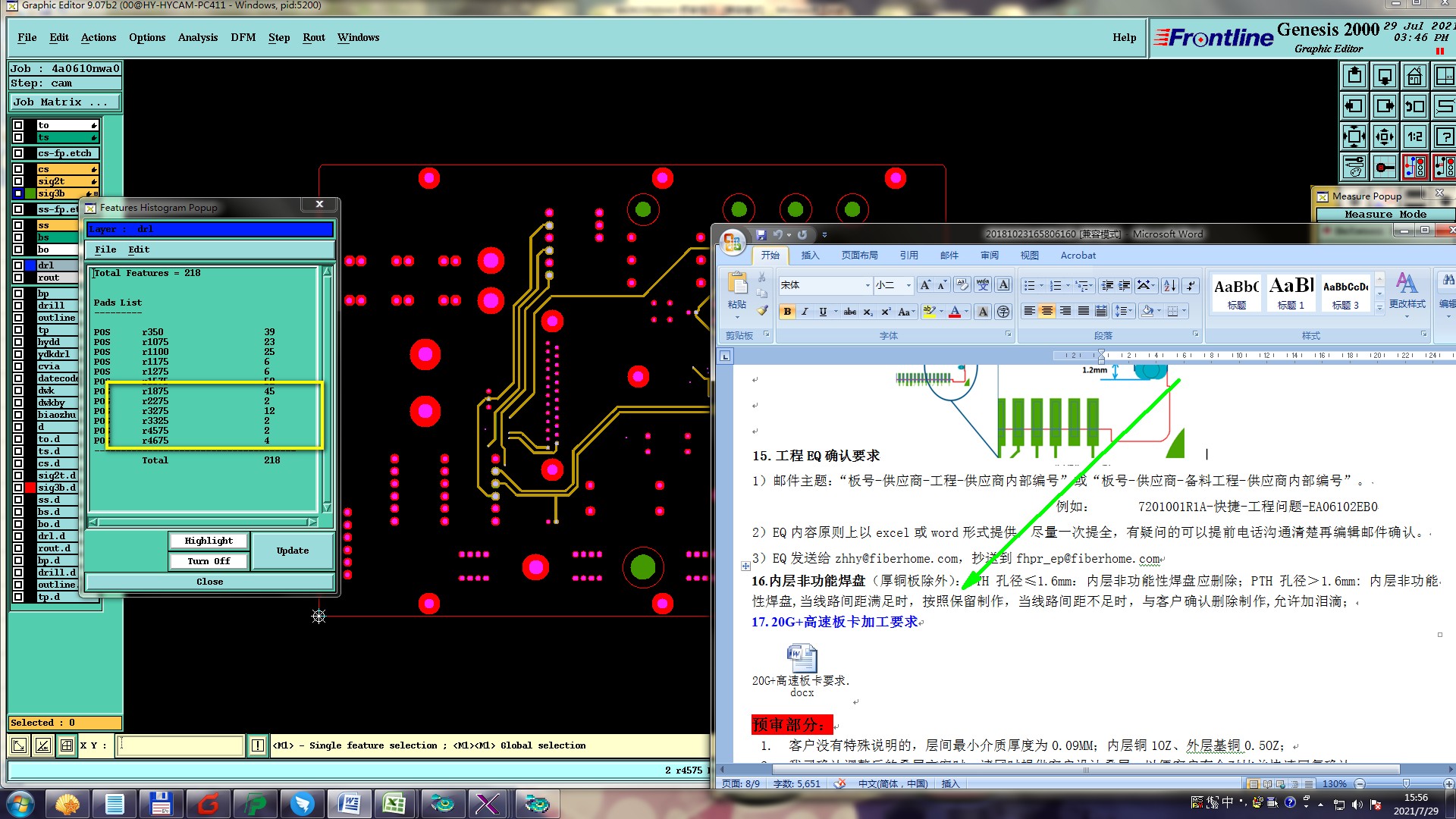The height and width of the screenshot is (819, 1456).
Task: Click the X Y coordinate input field
Action: [180, 745]
